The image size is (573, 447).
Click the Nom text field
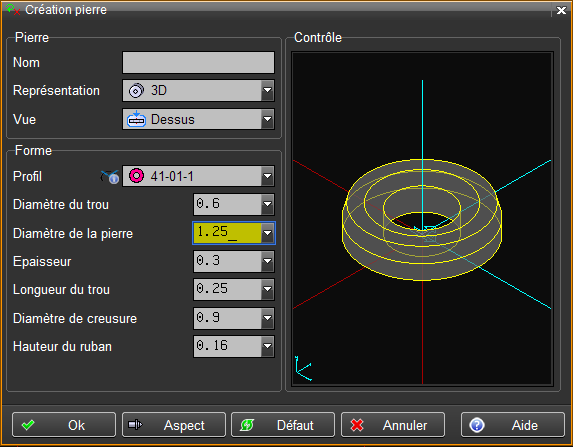[x=198, y=62]
